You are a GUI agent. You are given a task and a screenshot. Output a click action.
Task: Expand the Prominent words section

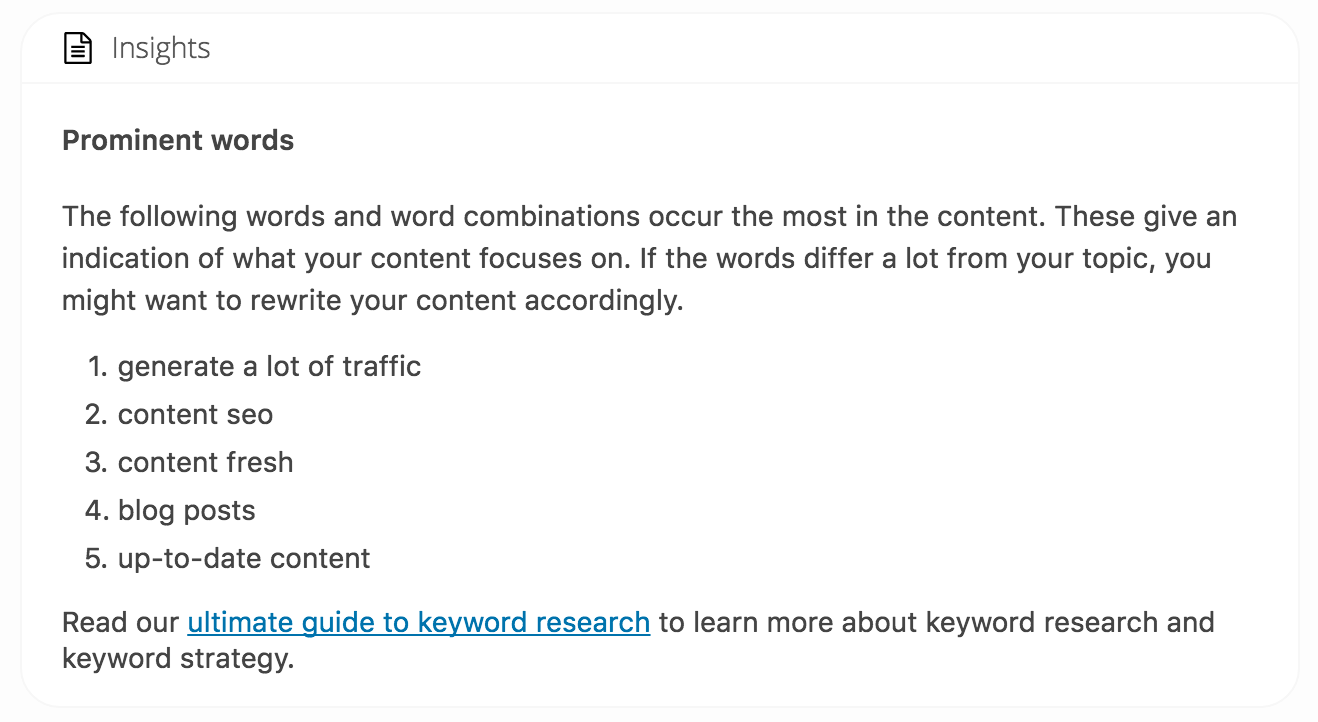[x=177, y=140]
